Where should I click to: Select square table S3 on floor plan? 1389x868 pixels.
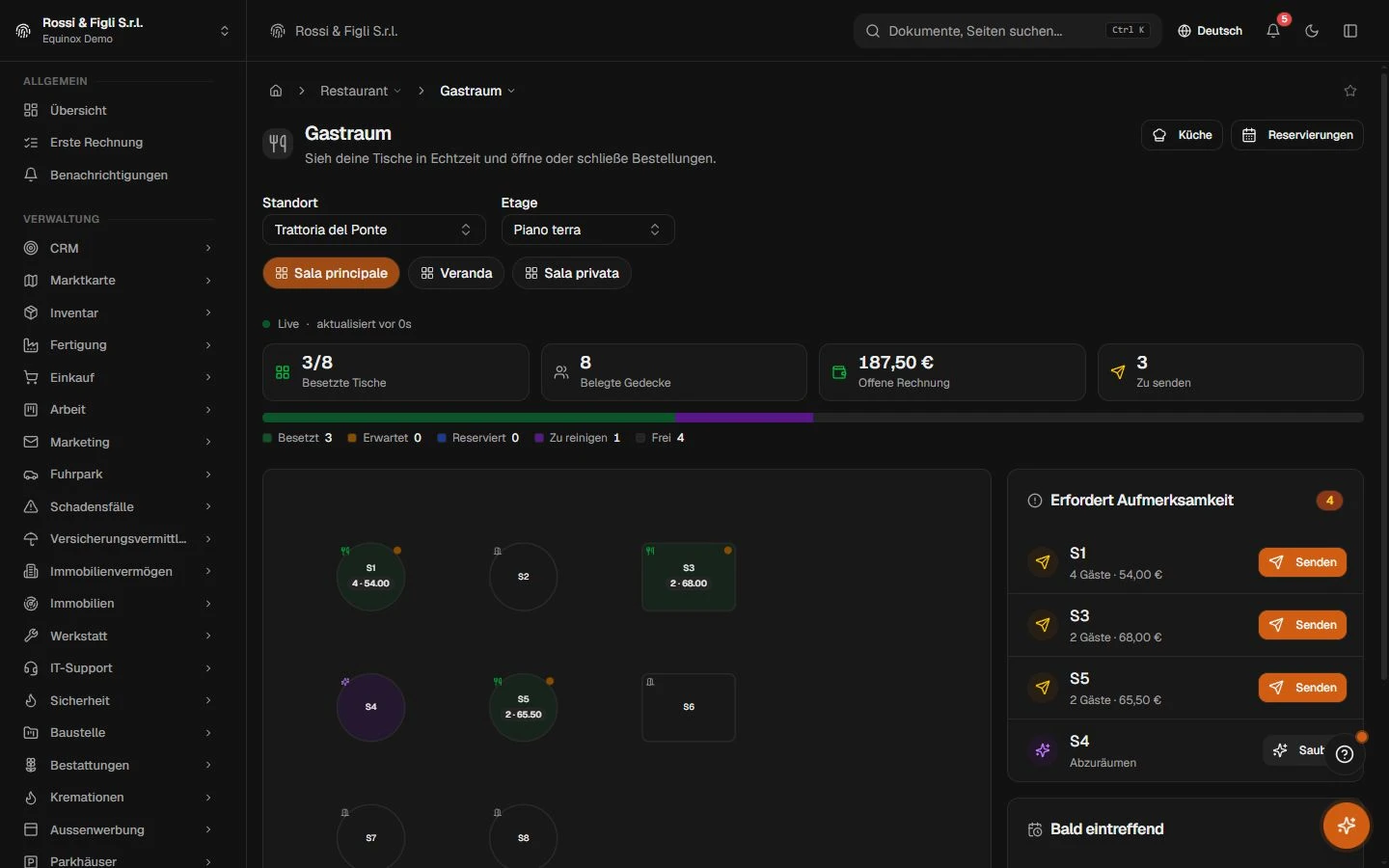pos(689,576)
